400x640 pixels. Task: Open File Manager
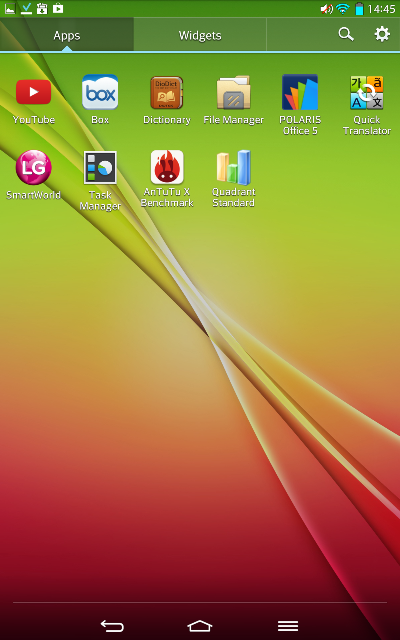233,100
